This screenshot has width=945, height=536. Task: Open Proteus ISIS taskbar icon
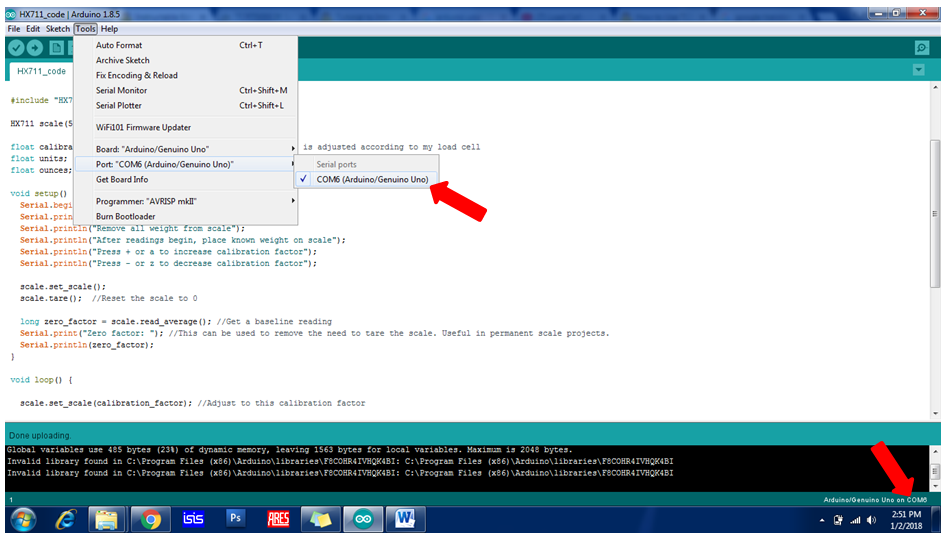pos(193,519)
